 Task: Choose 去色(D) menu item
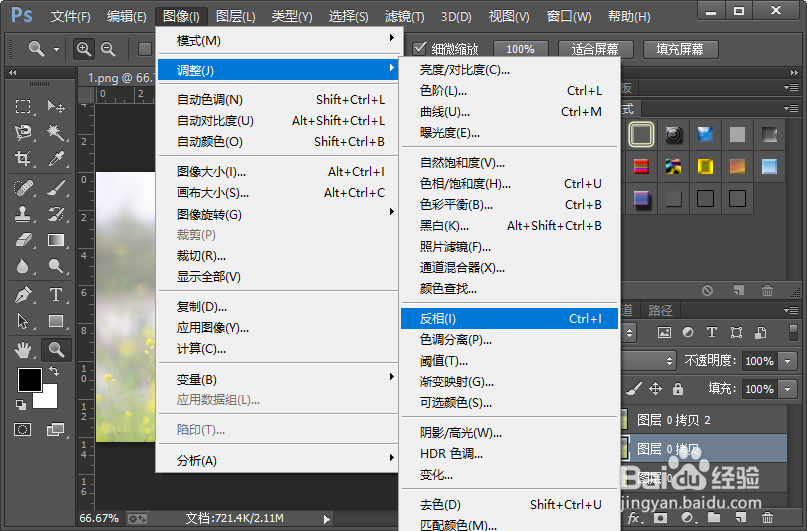(509, 504)
